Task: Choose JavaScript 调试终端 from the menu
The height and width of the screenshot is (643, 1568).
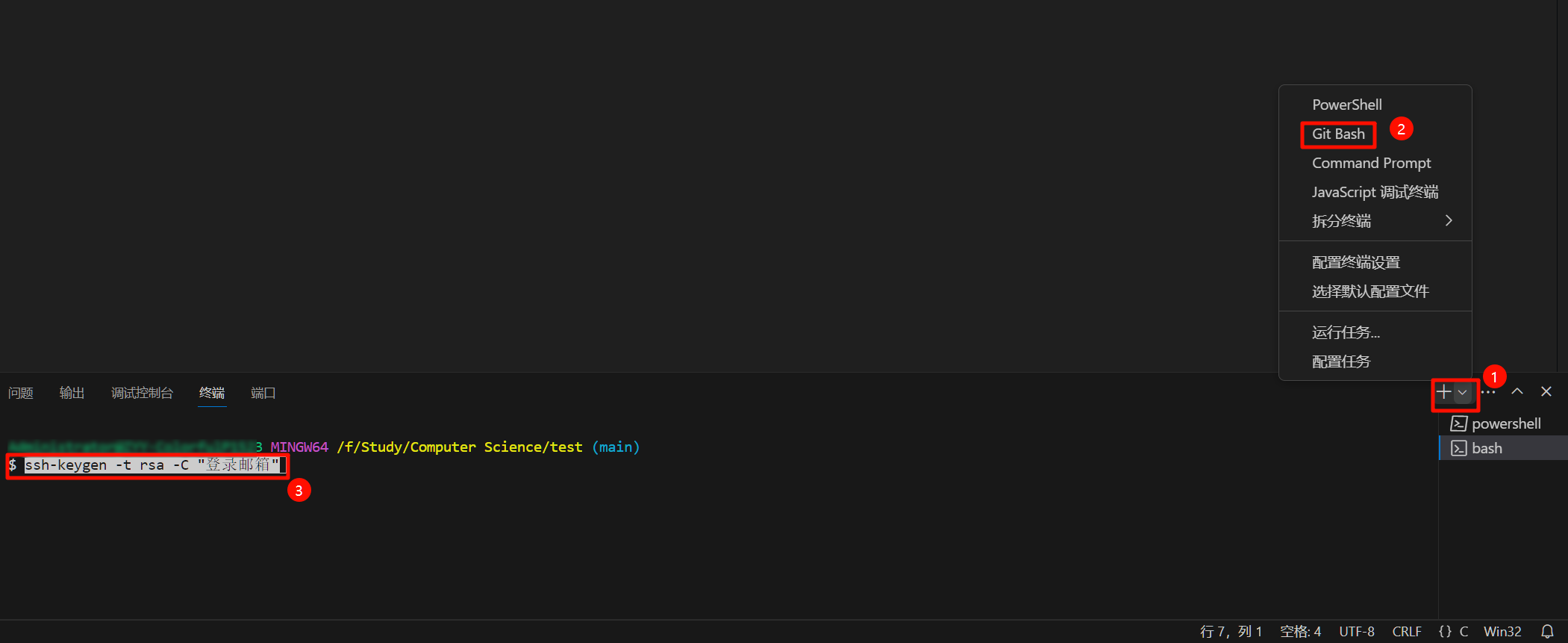Action: 1375,192
